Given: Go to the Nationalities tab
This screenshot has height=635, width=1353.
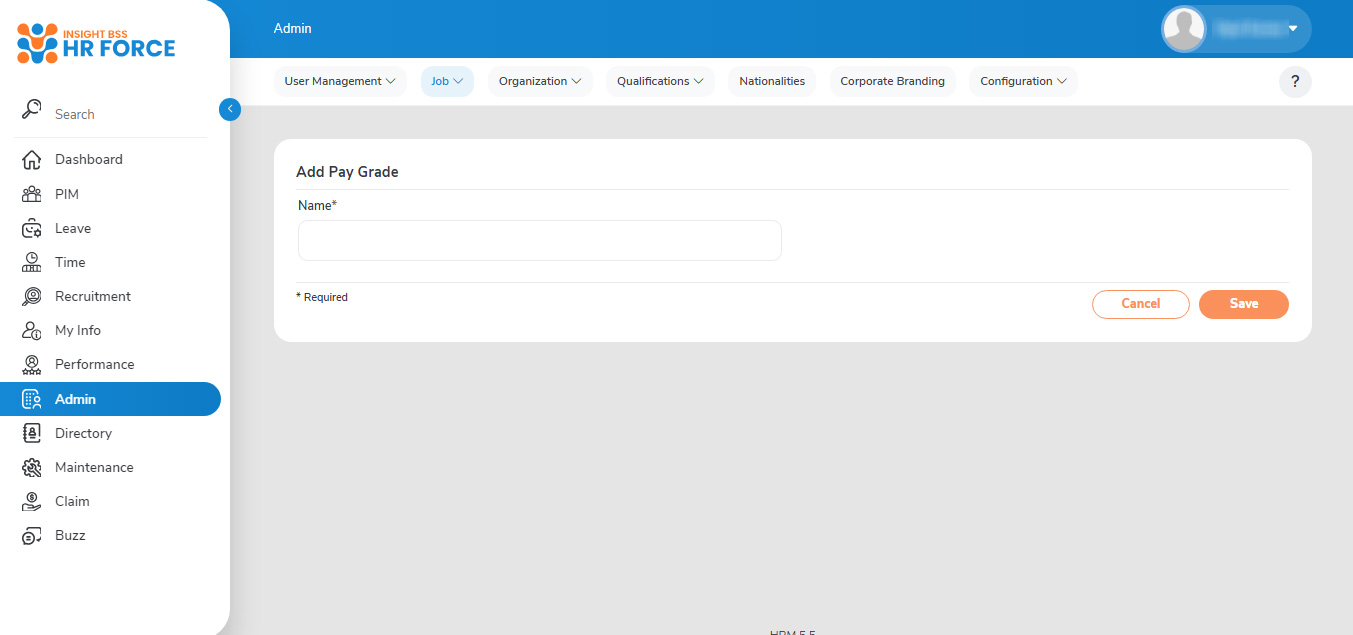Looking at the screenshot, I should (772, 81).
